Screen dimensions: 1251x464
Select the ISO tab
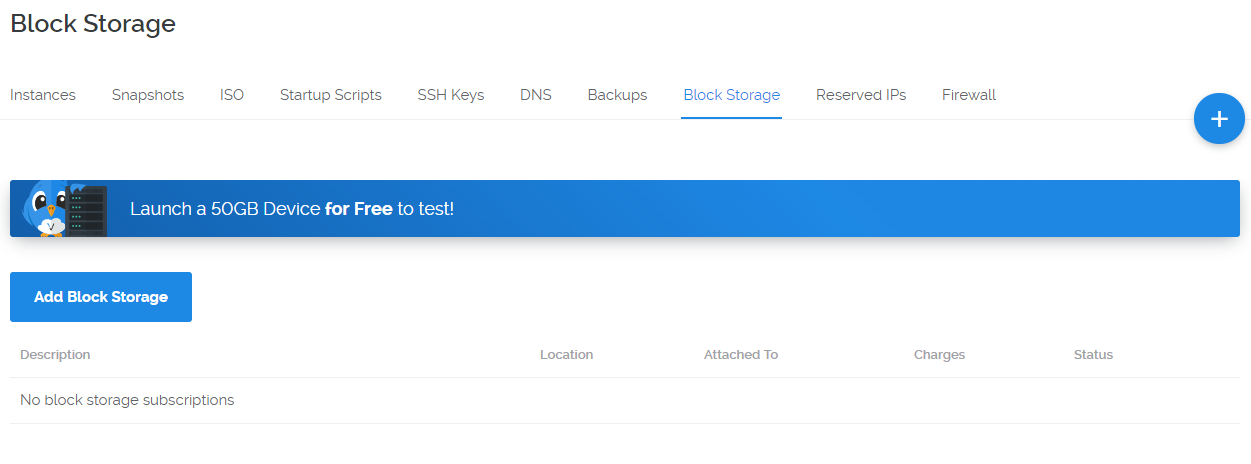coord(232,95)
